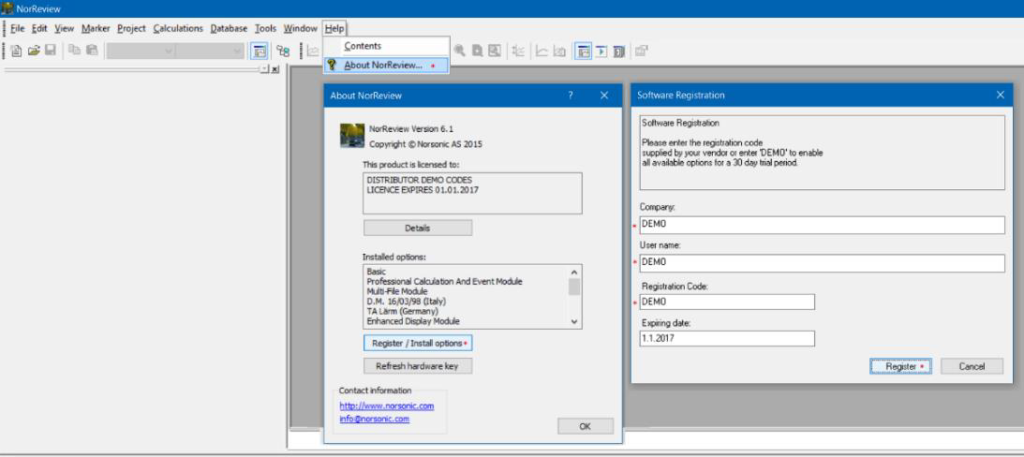
Task: Open the File menu
Action: coord(18,29)
